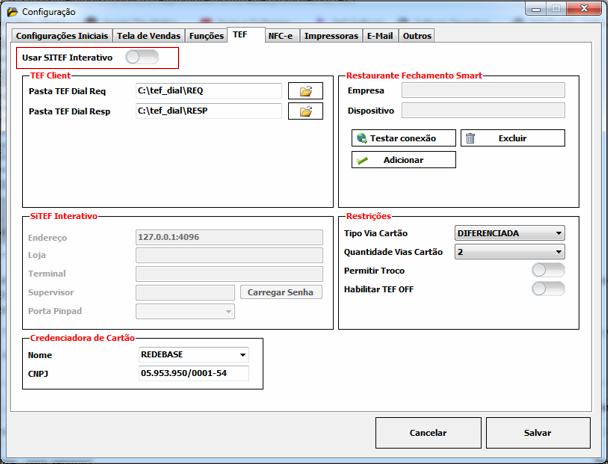Screen dimensions: 608x464
Task: Click the Testar conexão button
Action: tap(403, 138)
